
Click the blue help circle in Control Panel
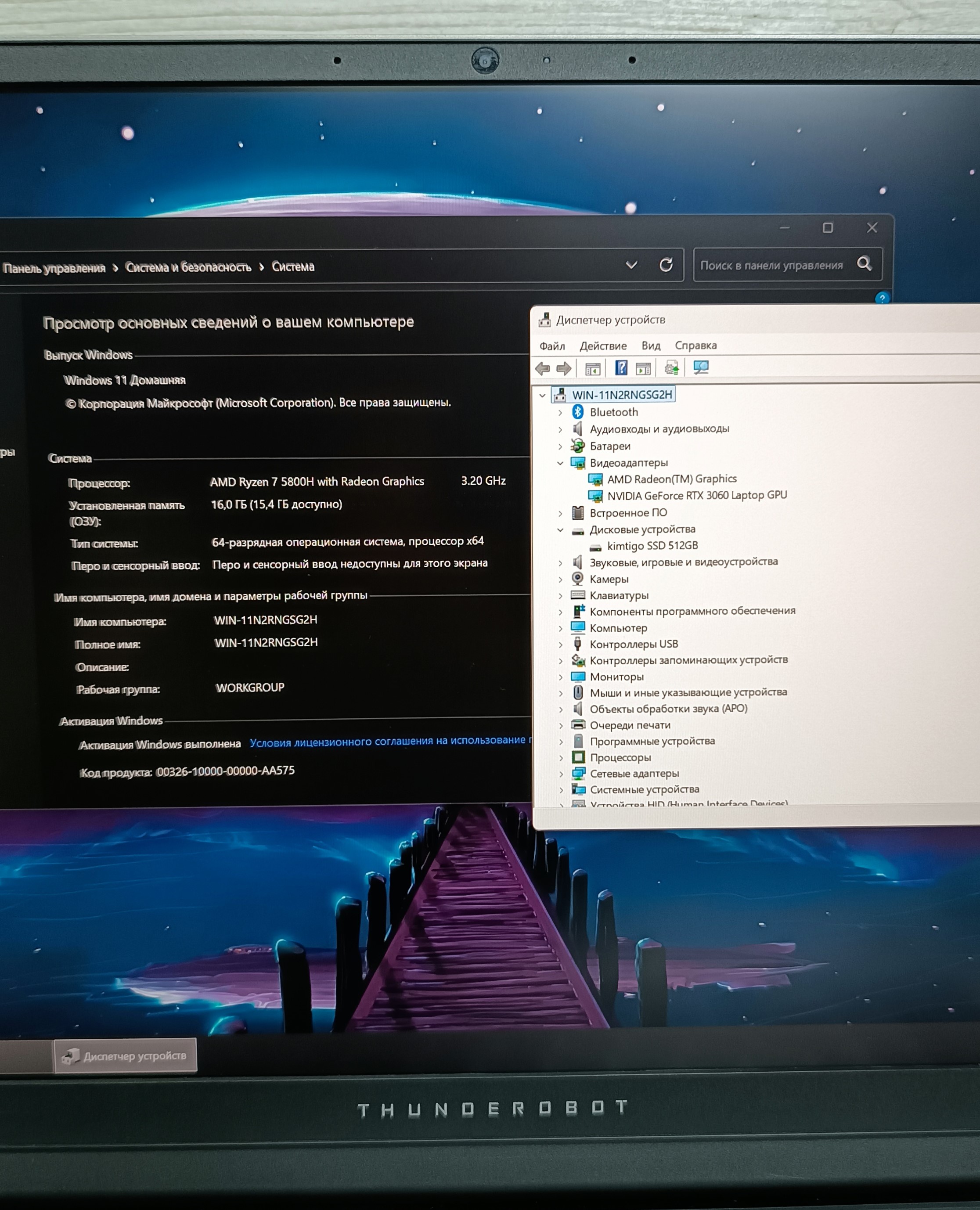pyautogui.click(x=882, y=298)
